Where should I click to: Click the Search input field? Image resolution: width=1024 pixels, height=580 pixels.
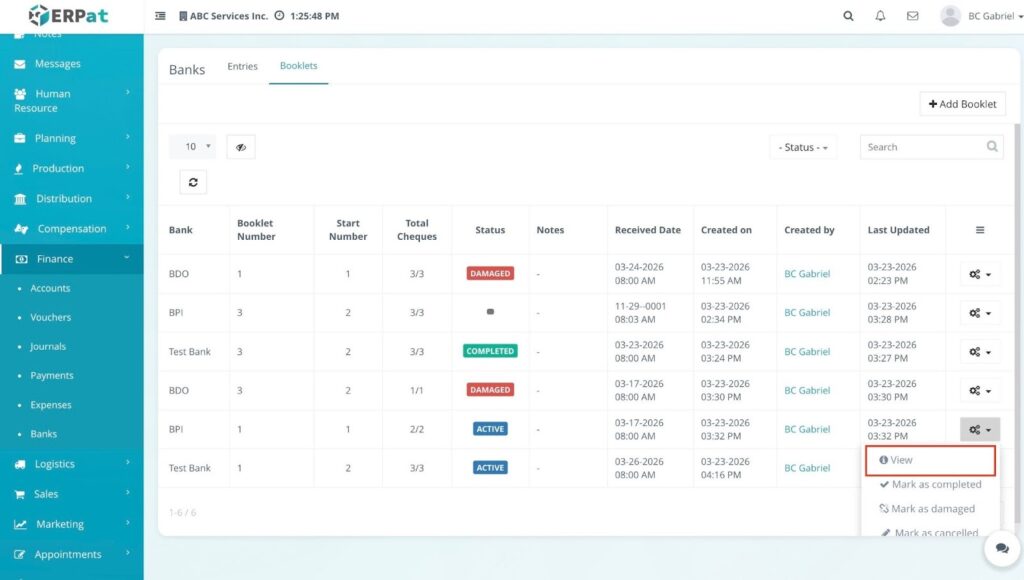click(920, 147)
